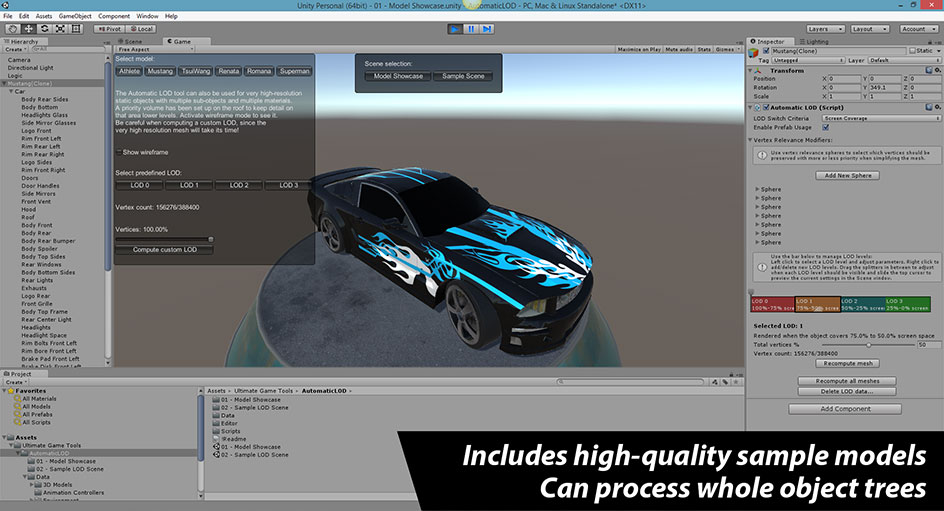This screenshot has height=511, width=944.
Task: Toggle Local handle rotation mode
Action: [x=141, y=28]
